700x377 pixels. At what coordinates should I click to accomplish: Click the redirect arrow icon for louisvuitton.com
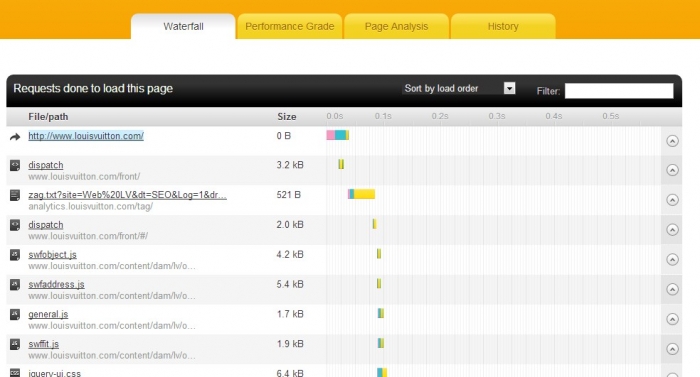click(15, 137)
